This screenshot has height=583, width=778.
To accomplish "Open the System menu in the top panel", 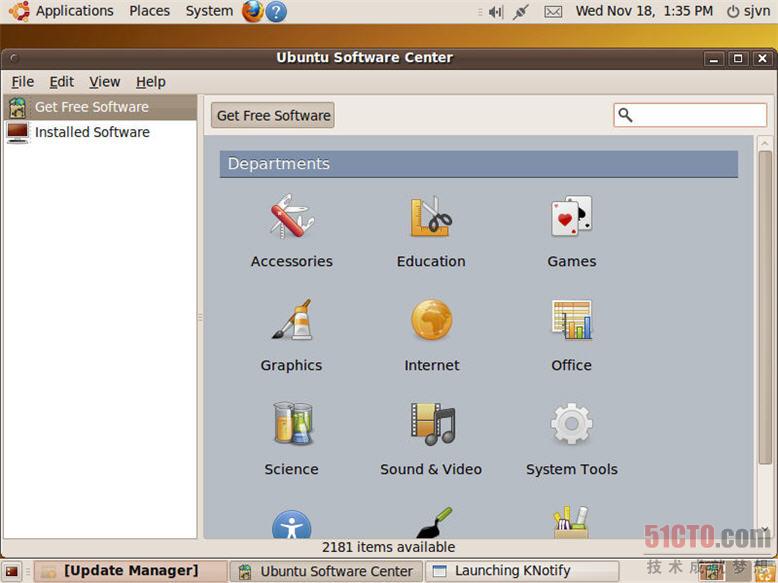I will click(209, 11).
